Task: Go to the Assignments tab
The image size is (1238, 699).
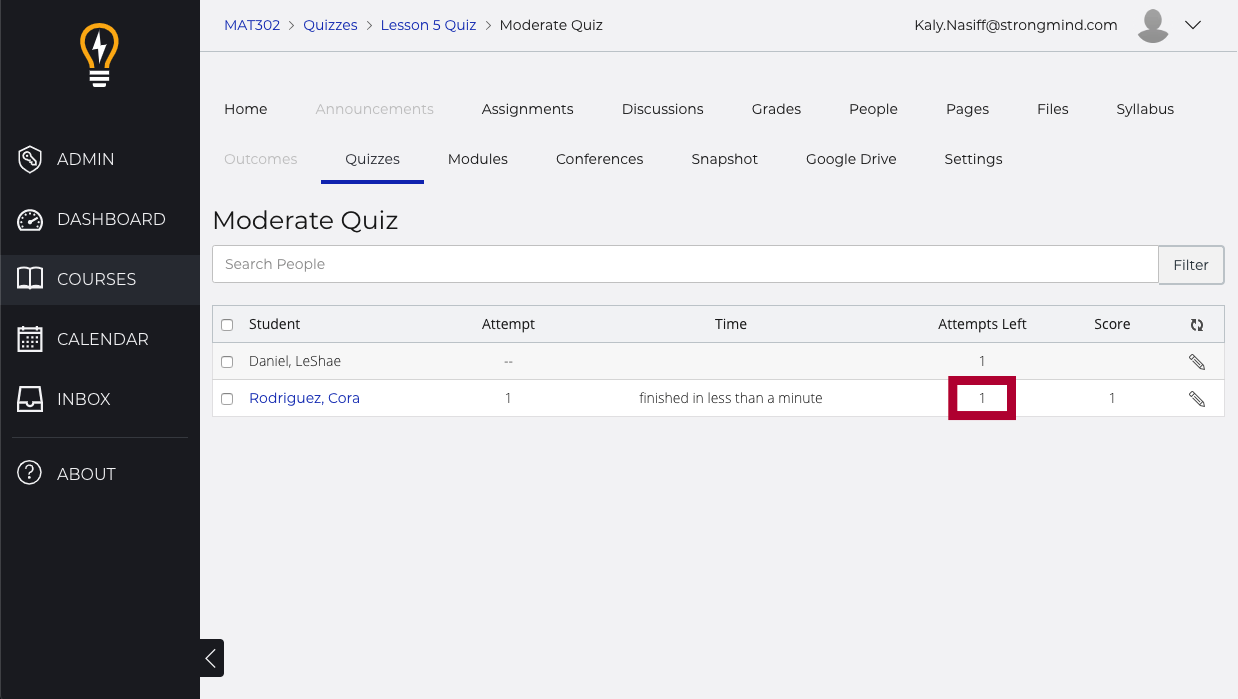Action: (527, 109)
